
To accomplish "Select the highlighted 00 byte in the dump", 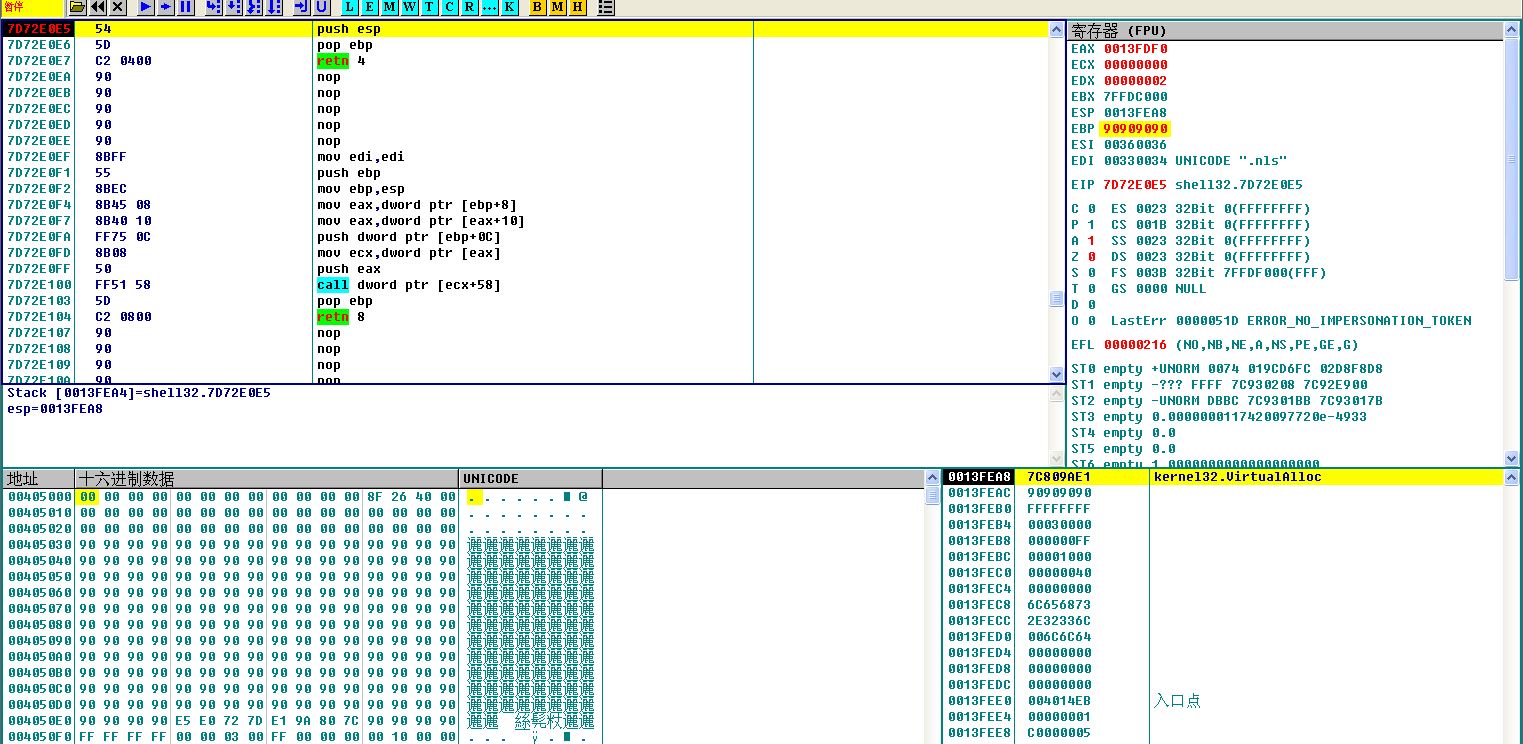I will pyautogui.click(x=87, y=497).
